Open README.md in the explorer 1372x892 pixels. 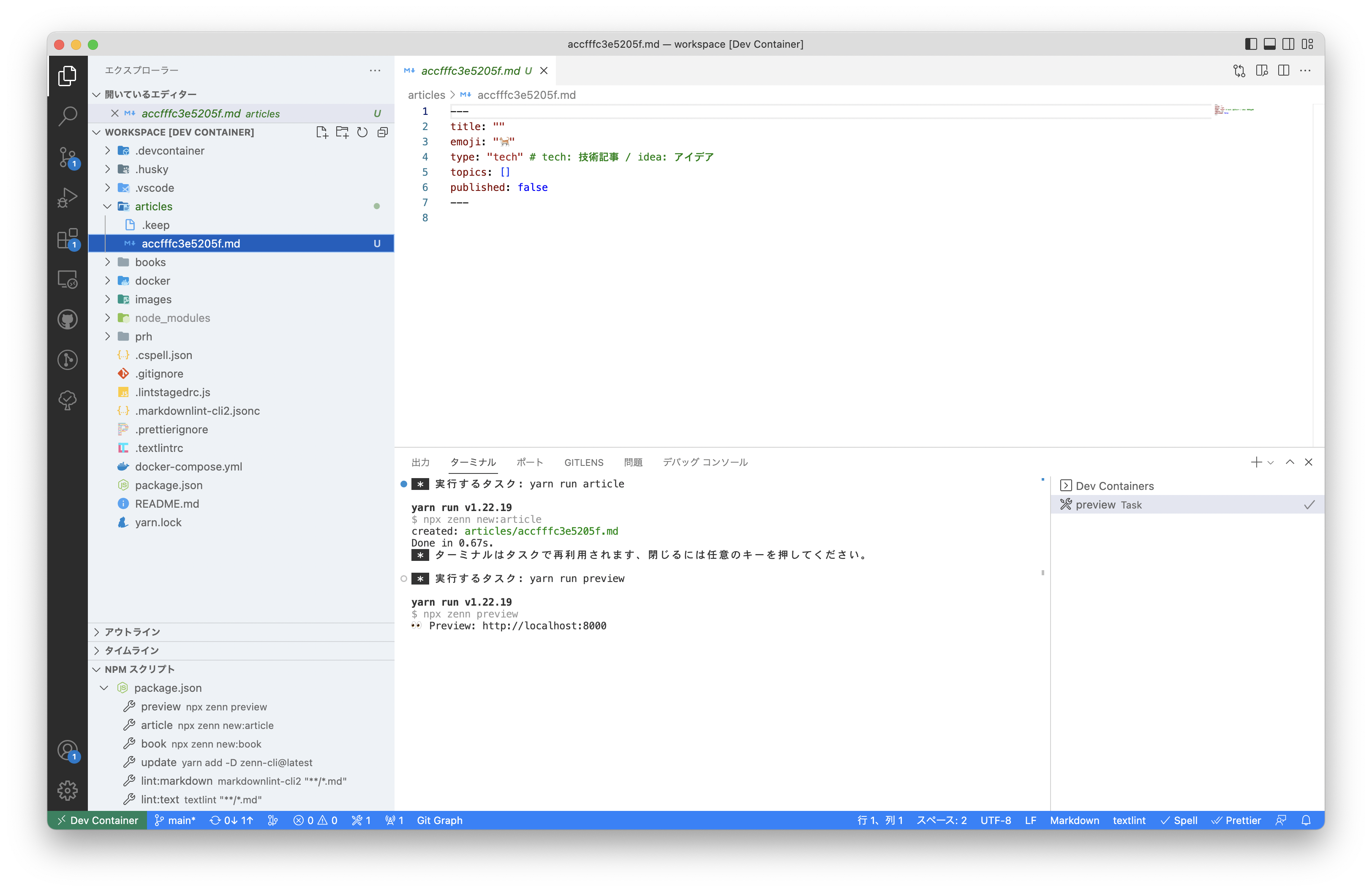(240, 503)
